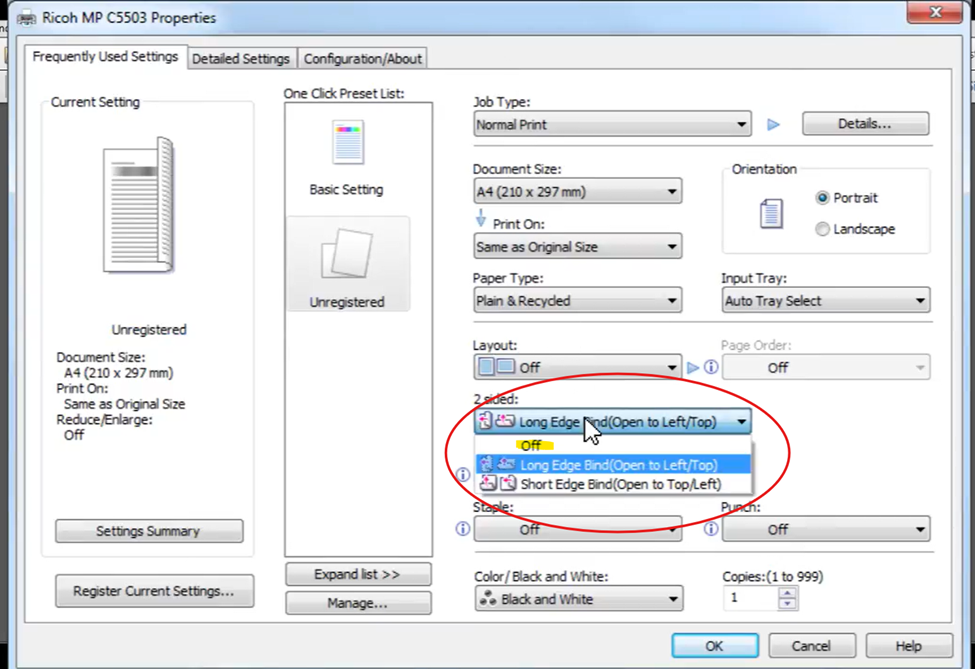Image resolution: width=975 pixels, height=669 pixels.
Task: Choose Long Edge Bind(Open to Left/Top) option
Action: [x=613, y=464]
